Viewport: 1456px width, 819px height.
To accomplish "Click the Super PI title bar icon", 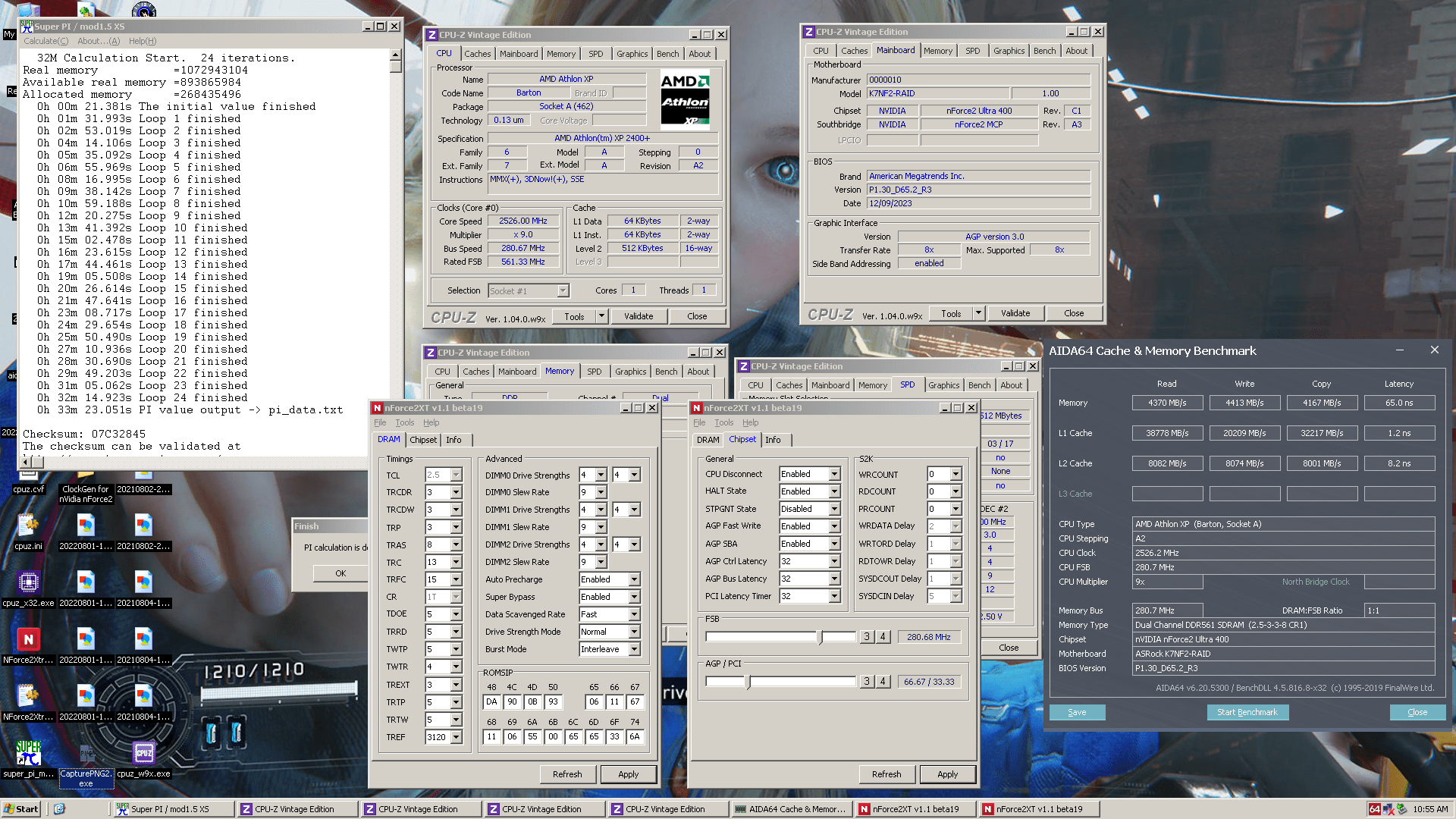I will (x=27, y=26).
